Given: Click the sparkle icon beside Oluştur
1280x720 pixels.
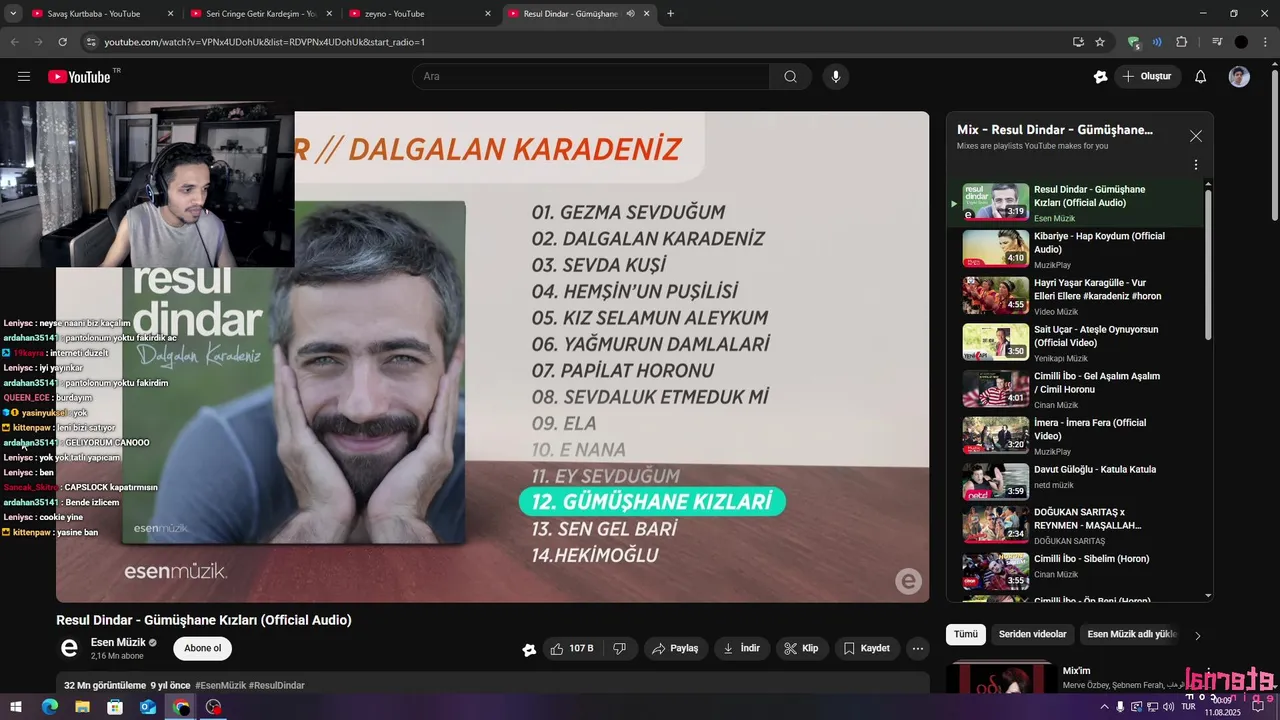Looking at the screenshot, I should [1100, 76].
